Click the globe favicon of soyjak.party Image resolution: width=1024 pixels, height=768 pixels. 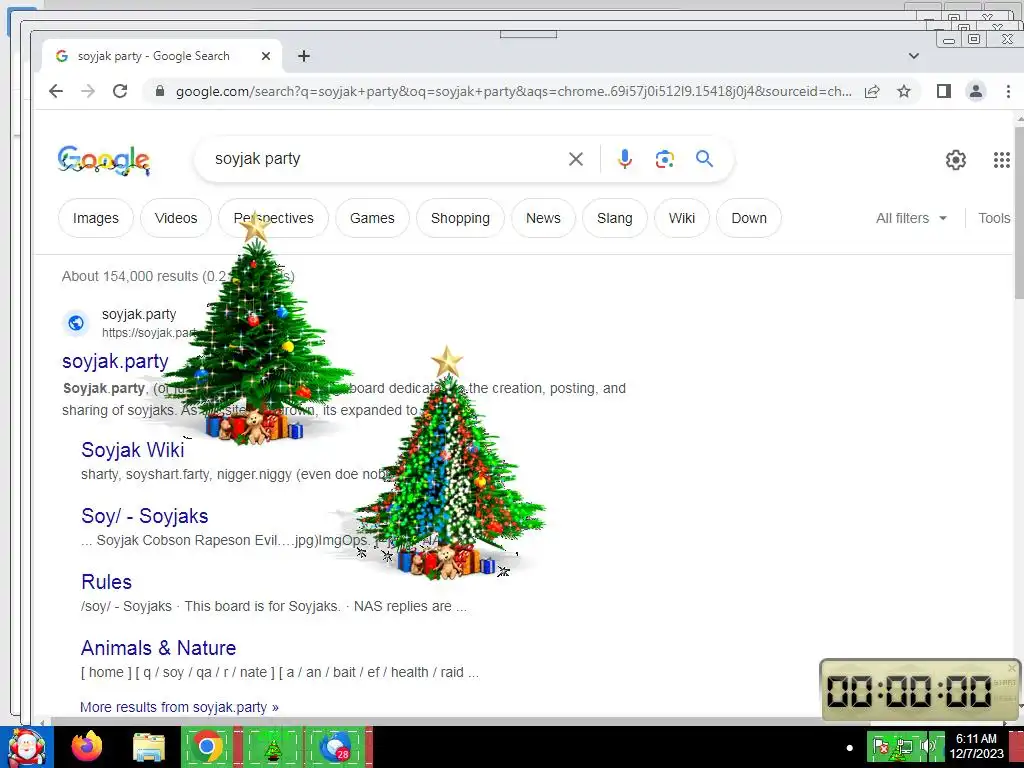[76, 323]
